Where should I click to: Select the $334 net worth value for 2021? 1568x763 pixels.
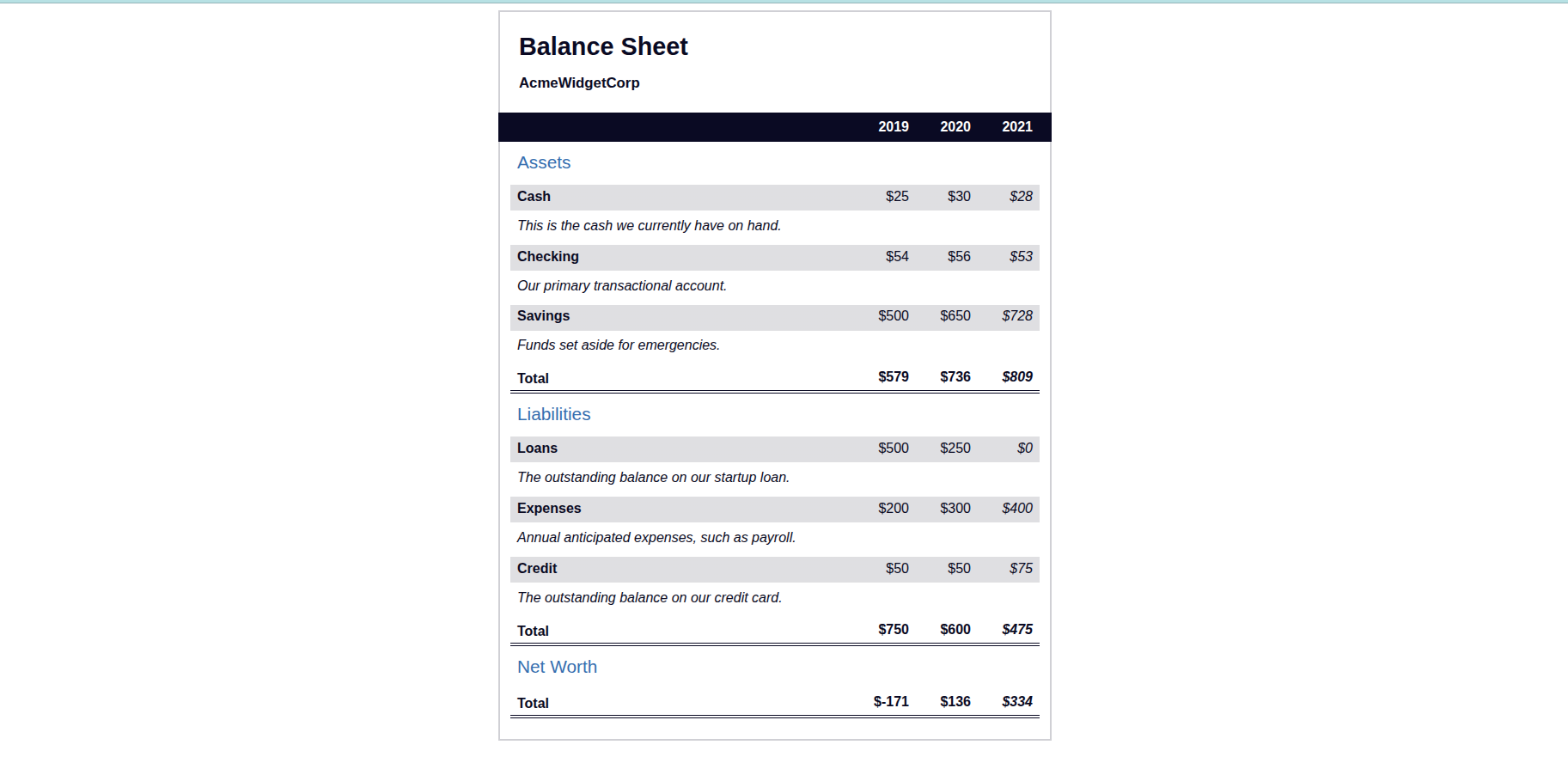point(1016,702)
